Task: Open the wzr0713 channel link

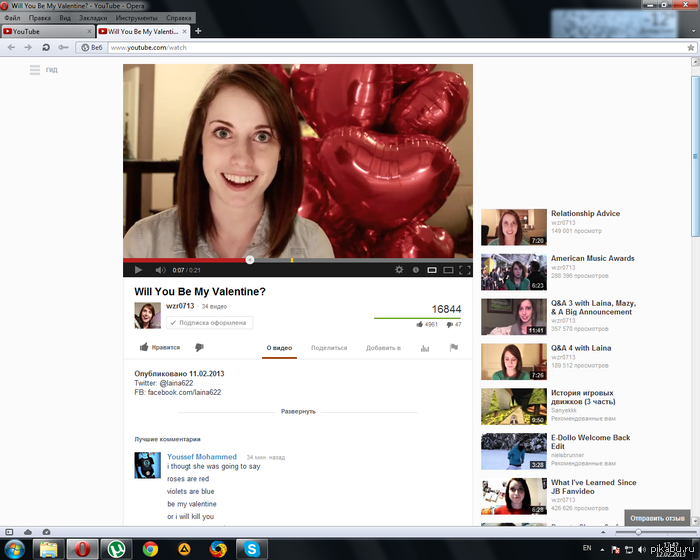Action: [x=180, y=306]
